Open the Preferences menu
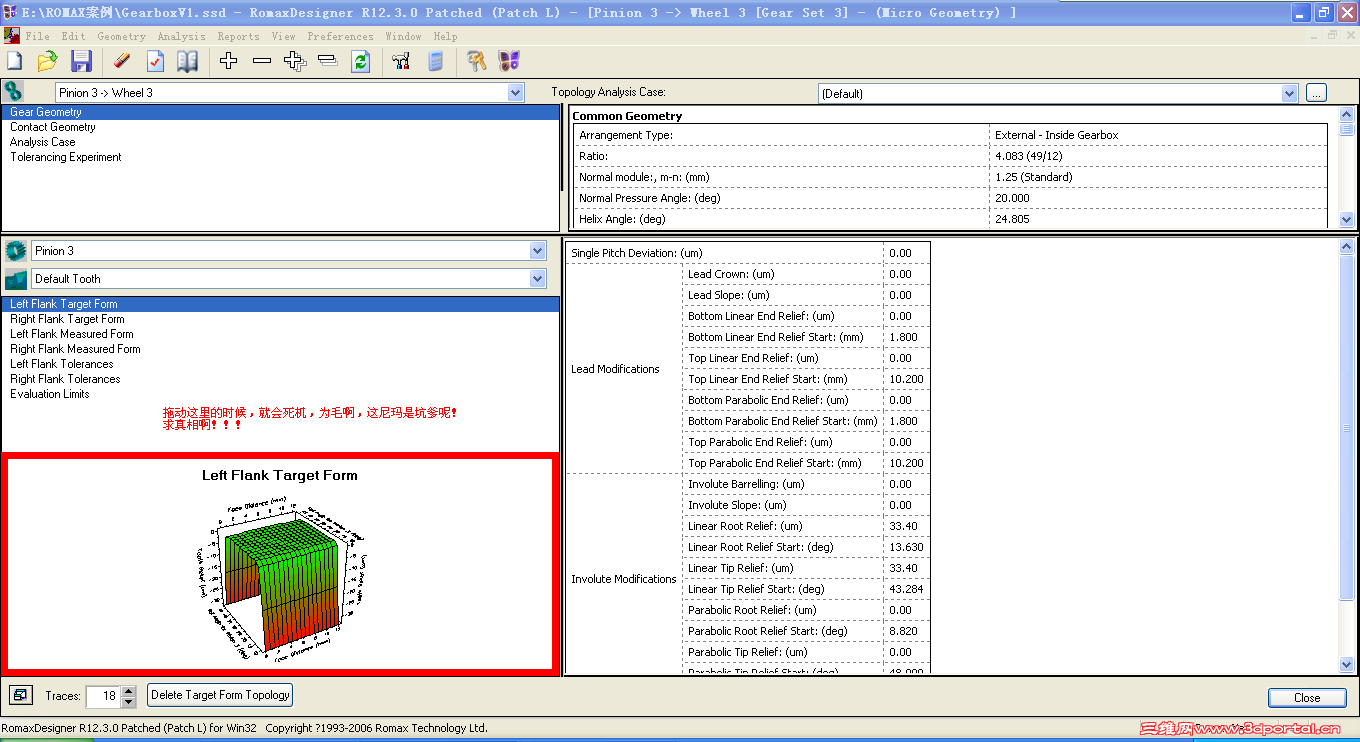 click(341, 36)
